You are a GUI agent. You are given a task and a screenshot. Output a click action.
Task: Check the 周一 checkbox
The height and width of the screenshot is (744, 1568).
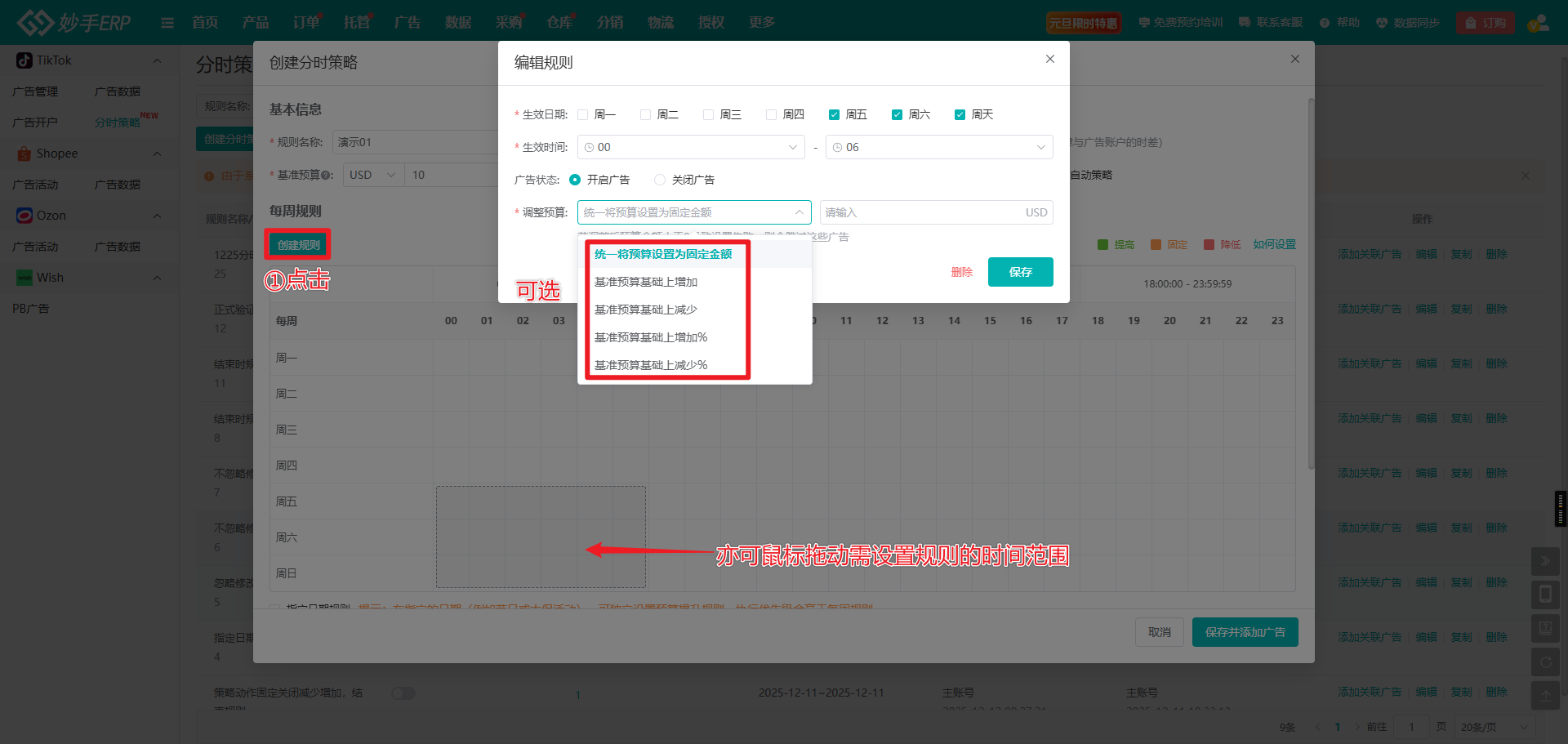click(583, 115)
